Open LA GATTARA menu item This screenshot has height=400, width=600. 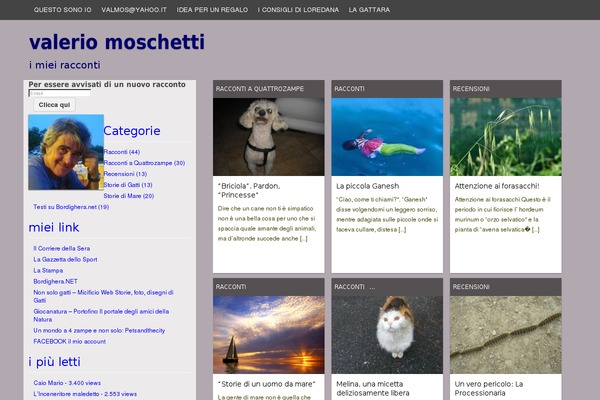click(369, 10)
